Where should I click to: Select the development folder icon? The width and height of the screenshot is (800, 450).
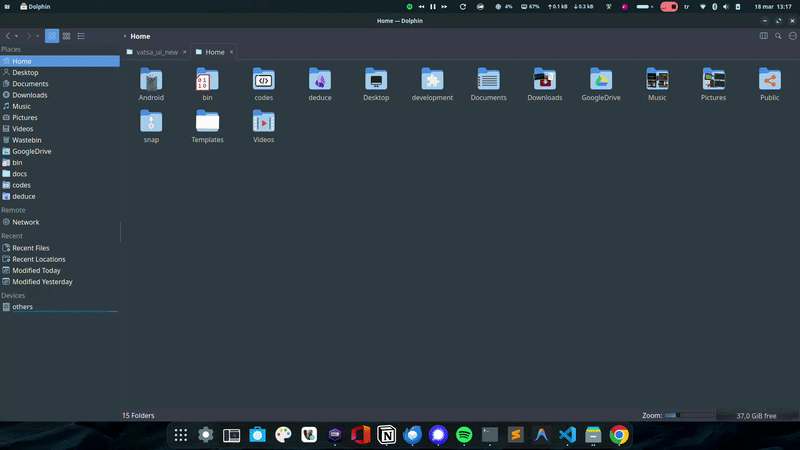(x=432, y=81)
